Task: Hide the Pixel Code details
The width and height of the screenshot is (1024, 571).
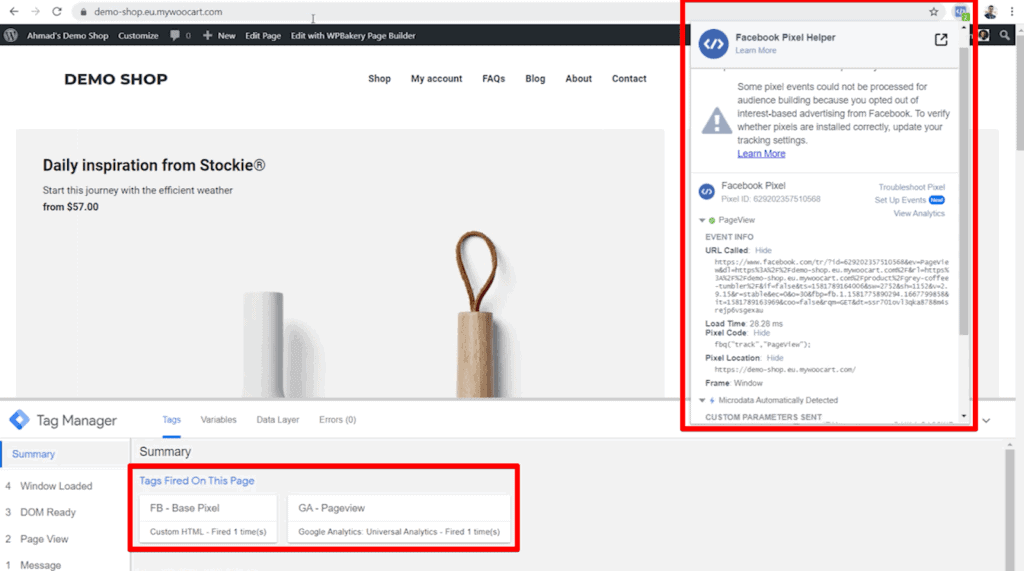Action: click(761, 332)
